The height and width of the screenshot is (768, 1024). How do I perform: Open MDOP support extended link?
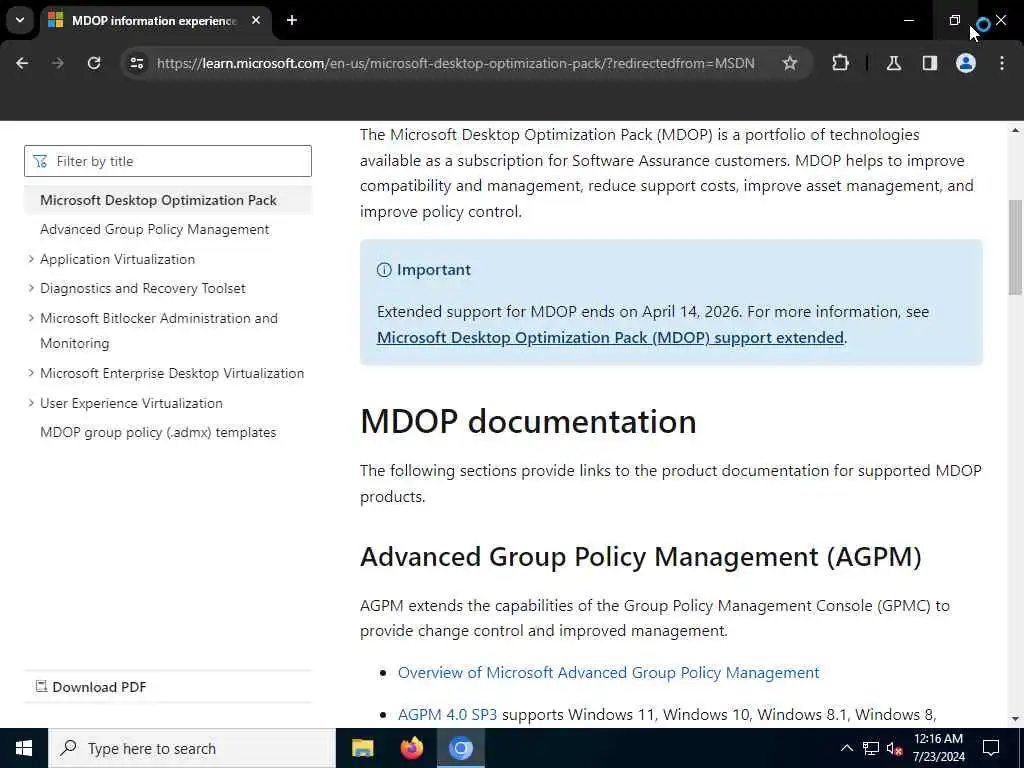[x=610, y=338]
